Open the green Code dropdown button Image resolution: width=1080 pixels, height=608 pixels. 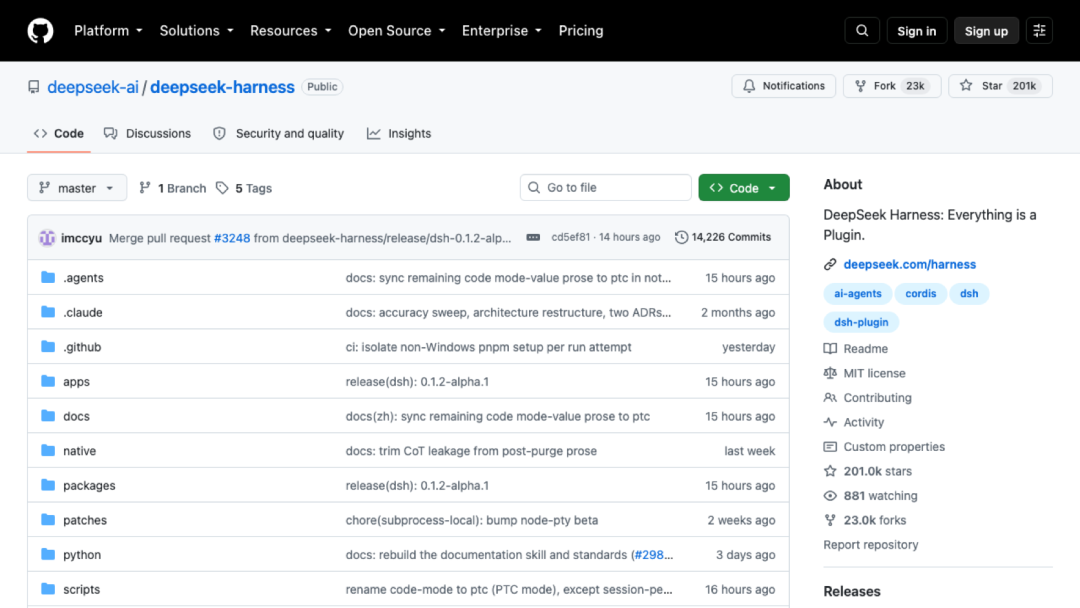coord(744,188)
